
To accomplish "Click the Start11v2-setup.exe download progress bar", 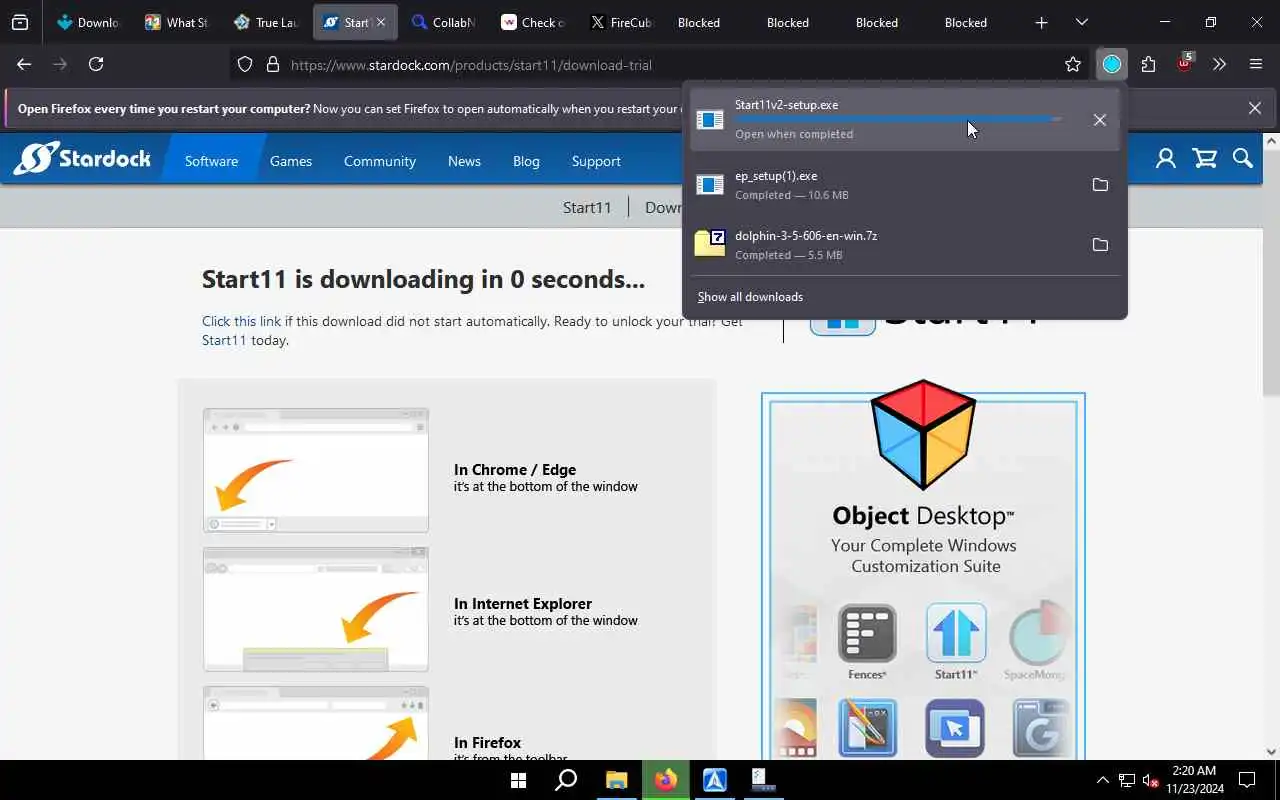I will [897, 119].
